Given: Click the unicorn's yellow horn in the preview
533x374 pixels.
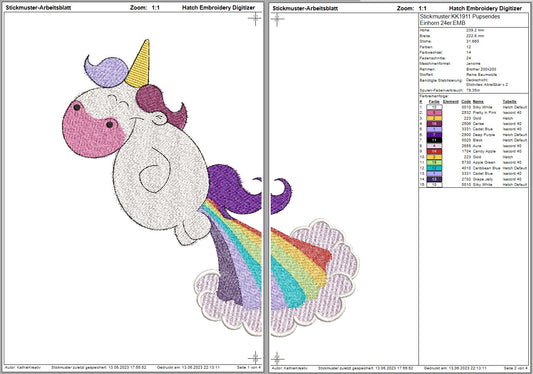Looking at the screenshot, I should [140, 66].
